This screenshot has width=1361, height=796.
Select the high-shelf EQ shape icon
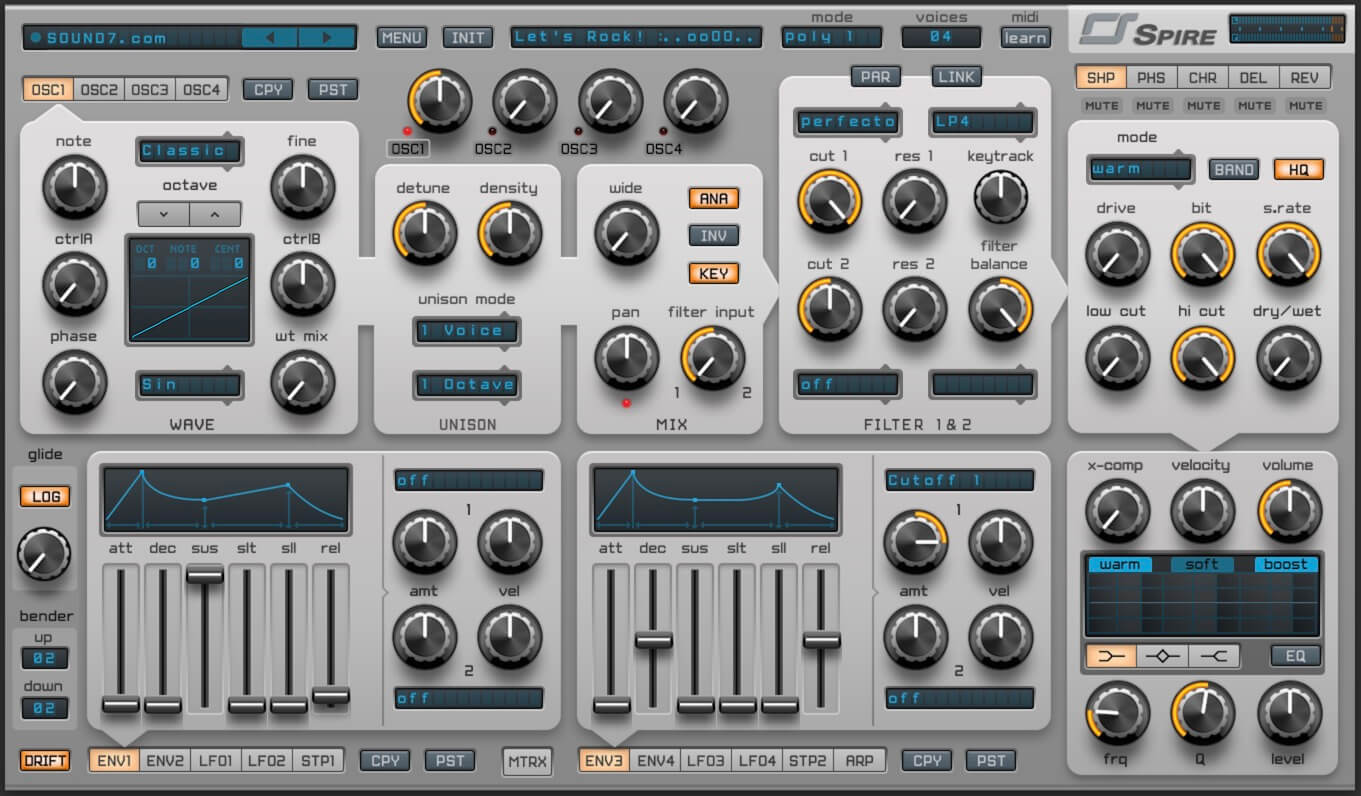[1214, 656]
